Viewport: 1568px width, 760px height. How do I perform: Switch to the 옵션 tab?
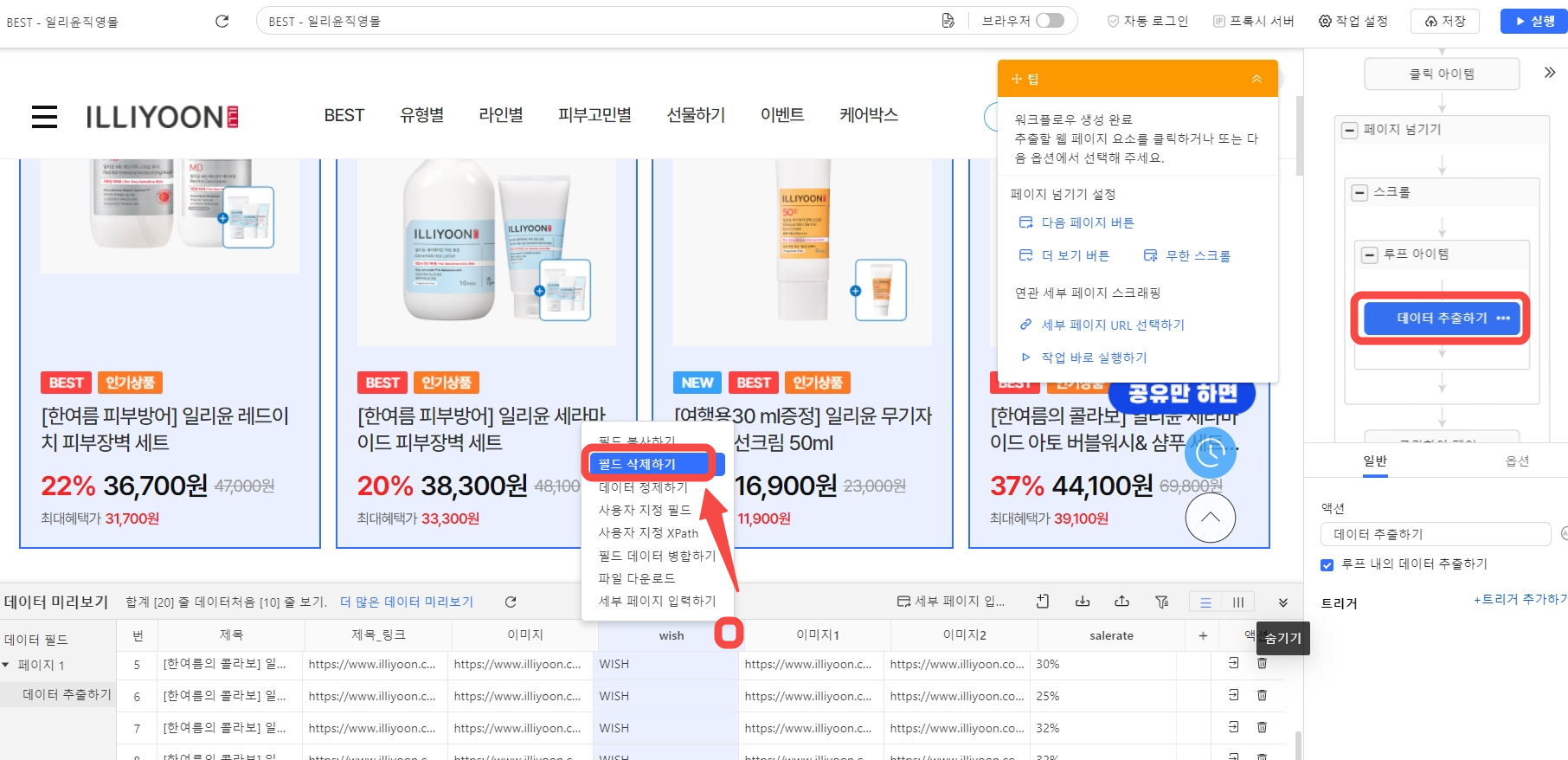click(x=1516, y=461)
